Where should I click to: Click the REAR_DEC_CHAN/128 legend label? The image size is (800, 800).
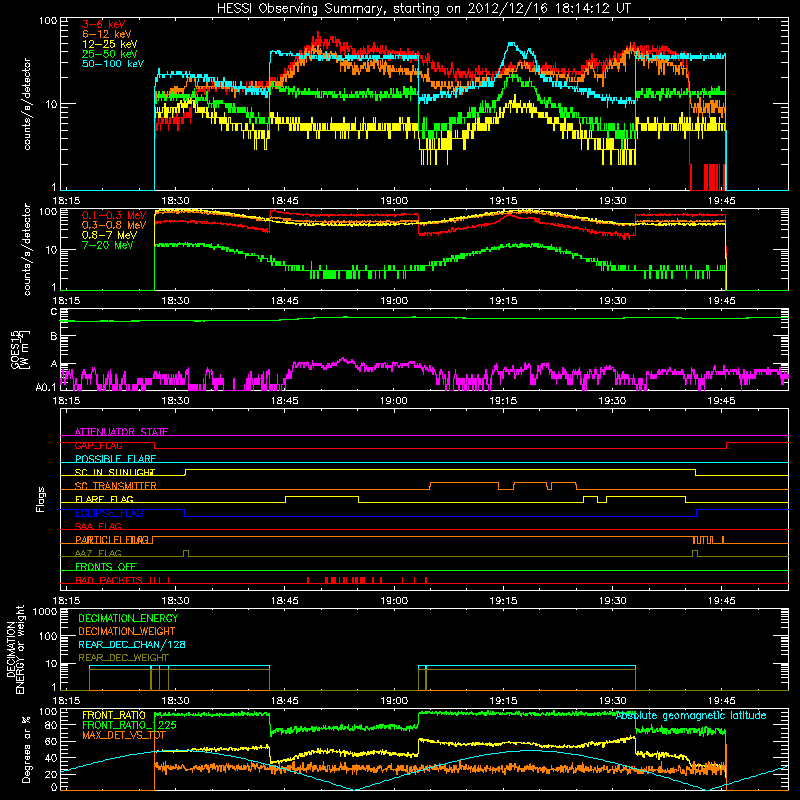pos(132,645)
